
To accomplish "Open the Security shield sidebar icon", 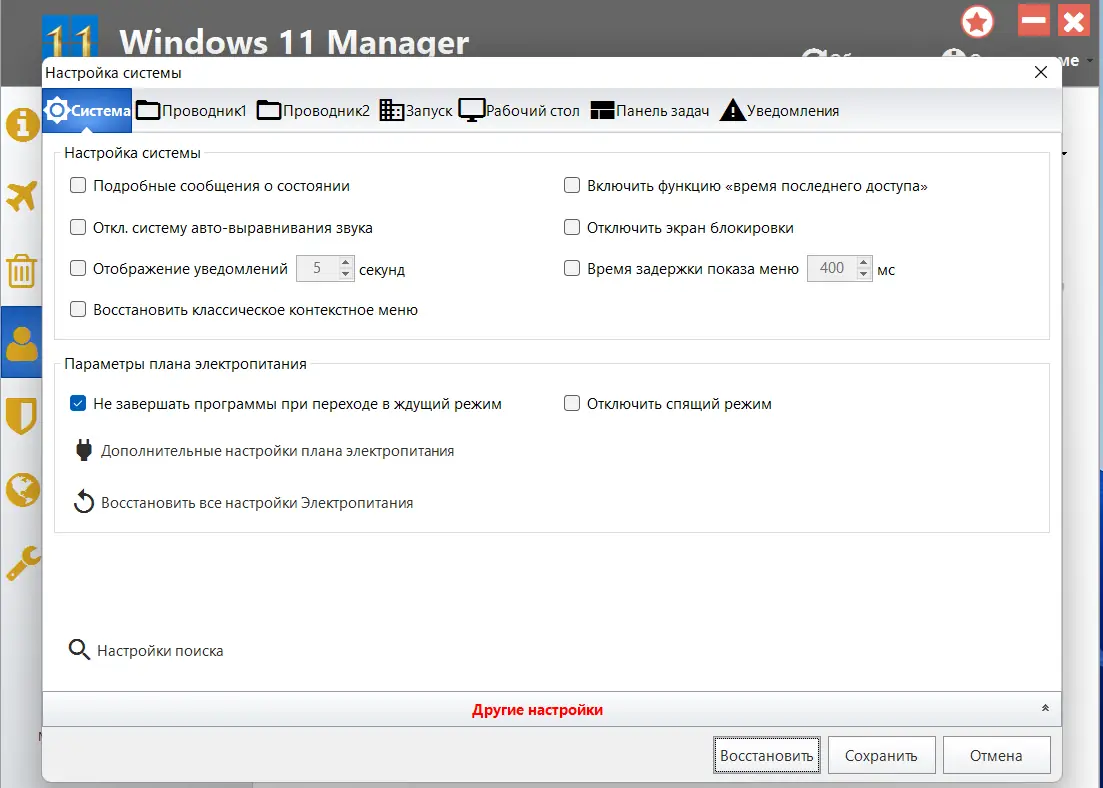I will pos(21,416).
